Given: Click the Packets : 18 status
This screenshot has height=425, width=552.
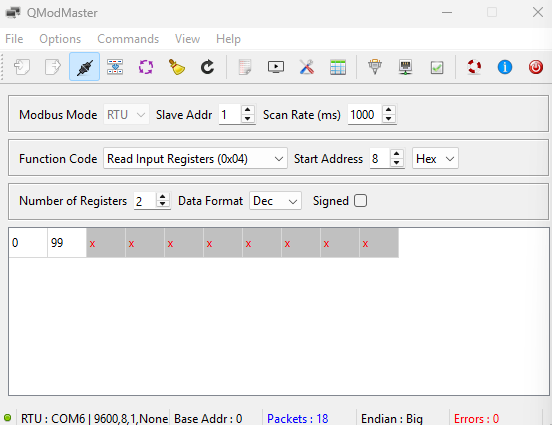Looking at the screenshot, I should click(297, 418).
